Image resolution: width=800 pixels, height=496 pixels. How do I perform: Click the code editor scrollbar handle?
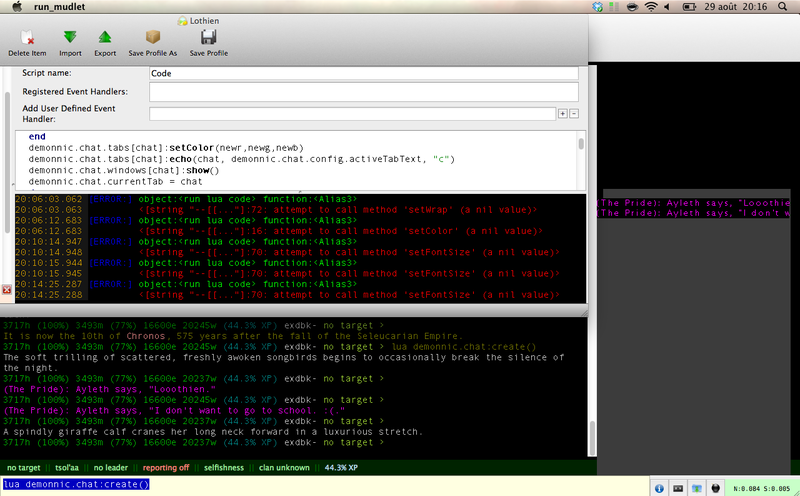pos(581,142)
